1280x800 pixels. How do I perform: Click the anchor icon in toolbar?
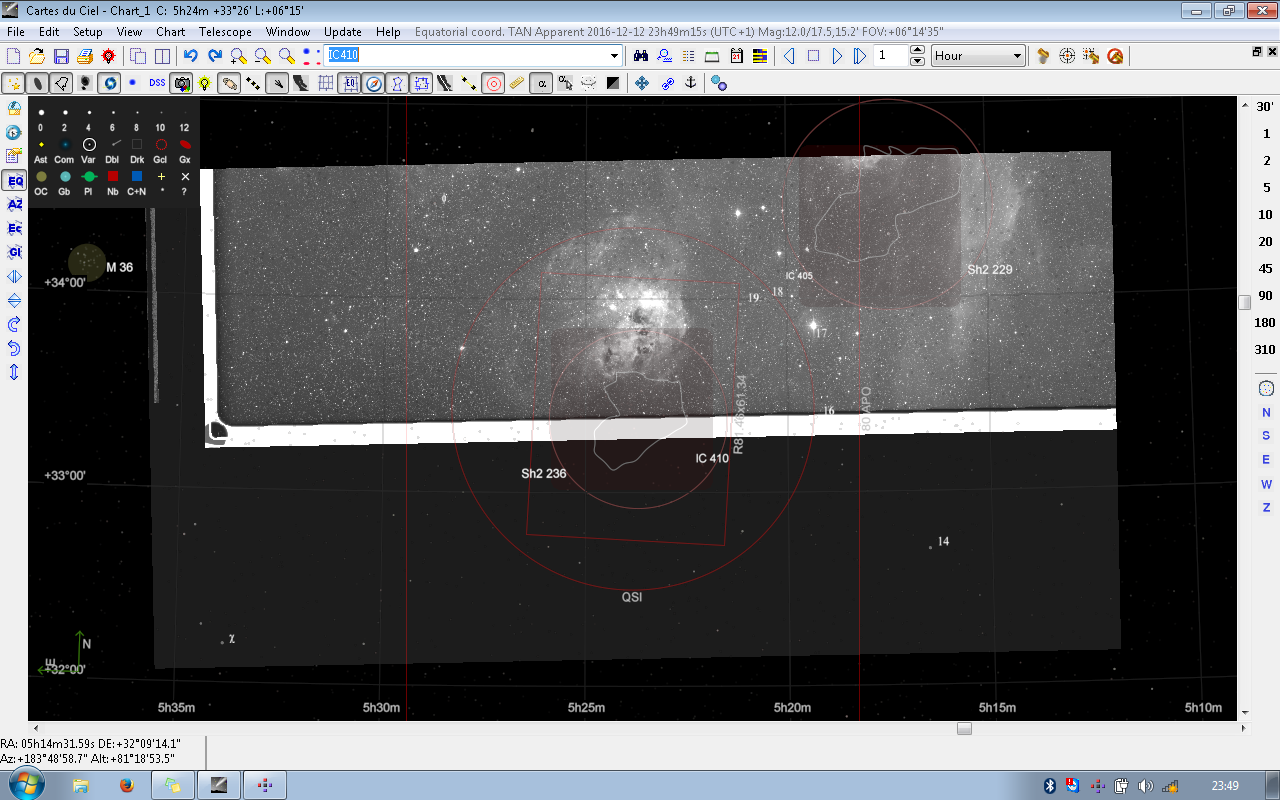[x=690, y=83]
